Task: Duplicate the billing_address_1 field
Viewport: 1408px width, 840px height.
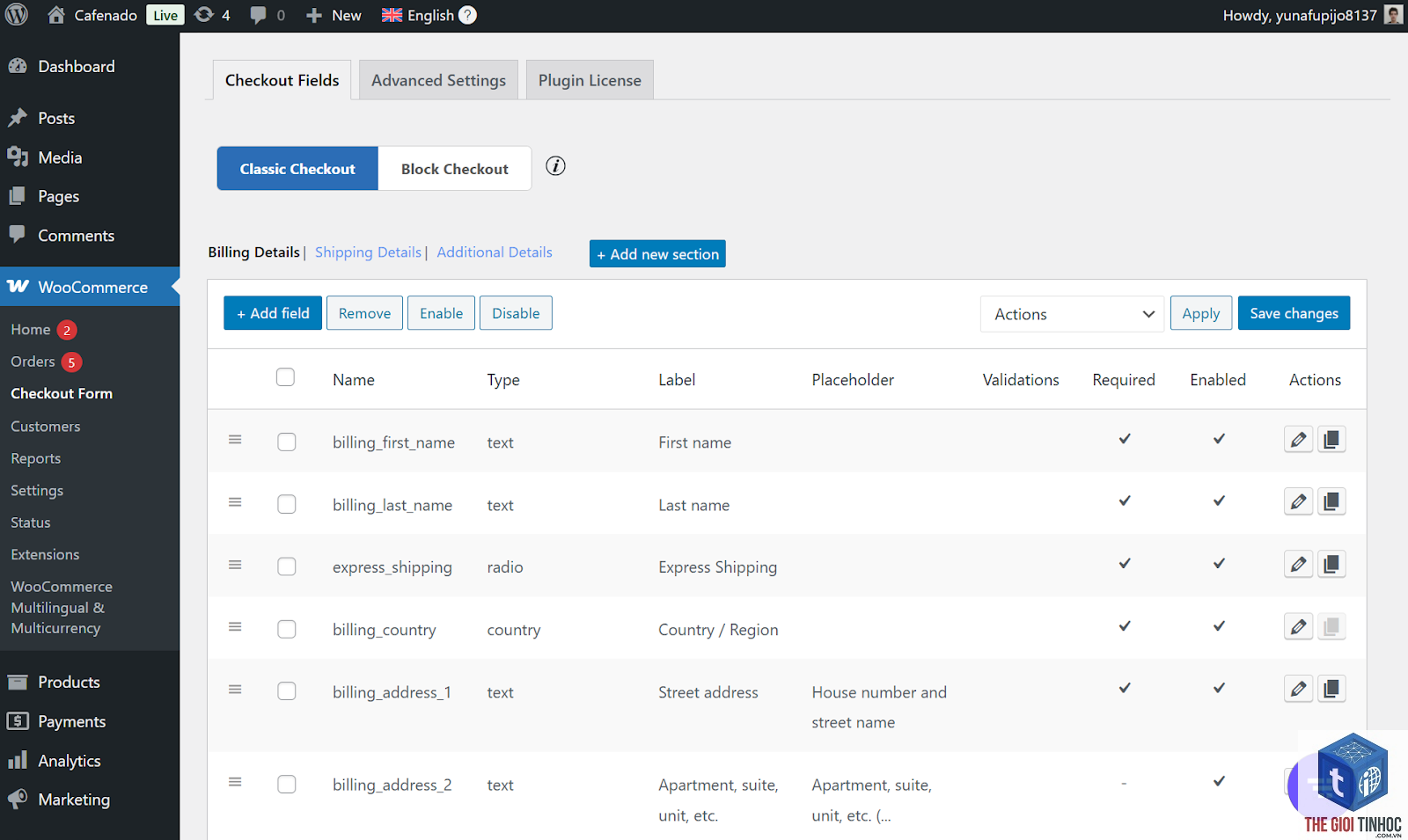Action: click(x=1331, y=689)
